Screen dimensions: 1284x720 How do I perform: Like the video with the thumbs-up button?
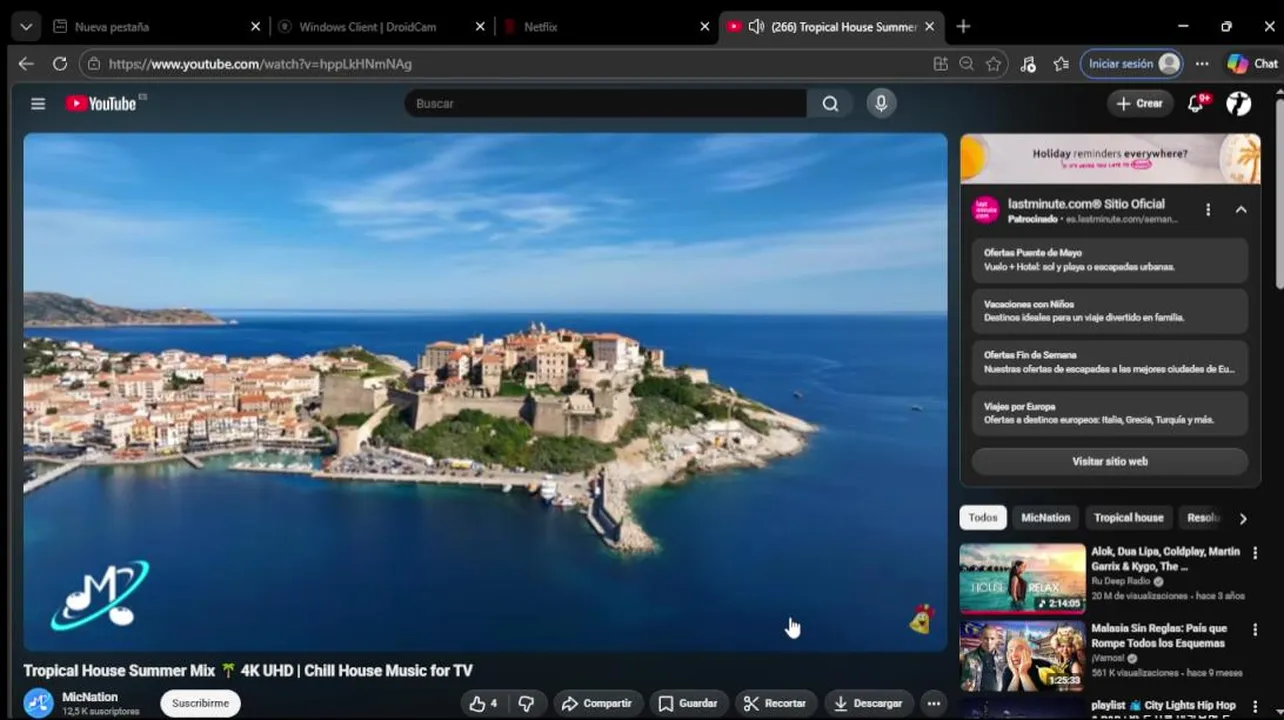tap(483, 703)
